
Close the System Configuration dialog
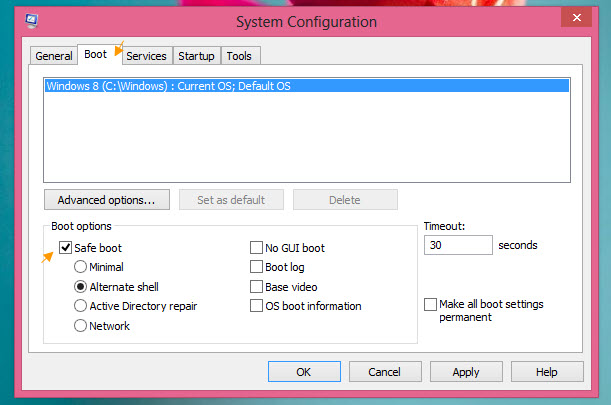click(x=576, y=18)
